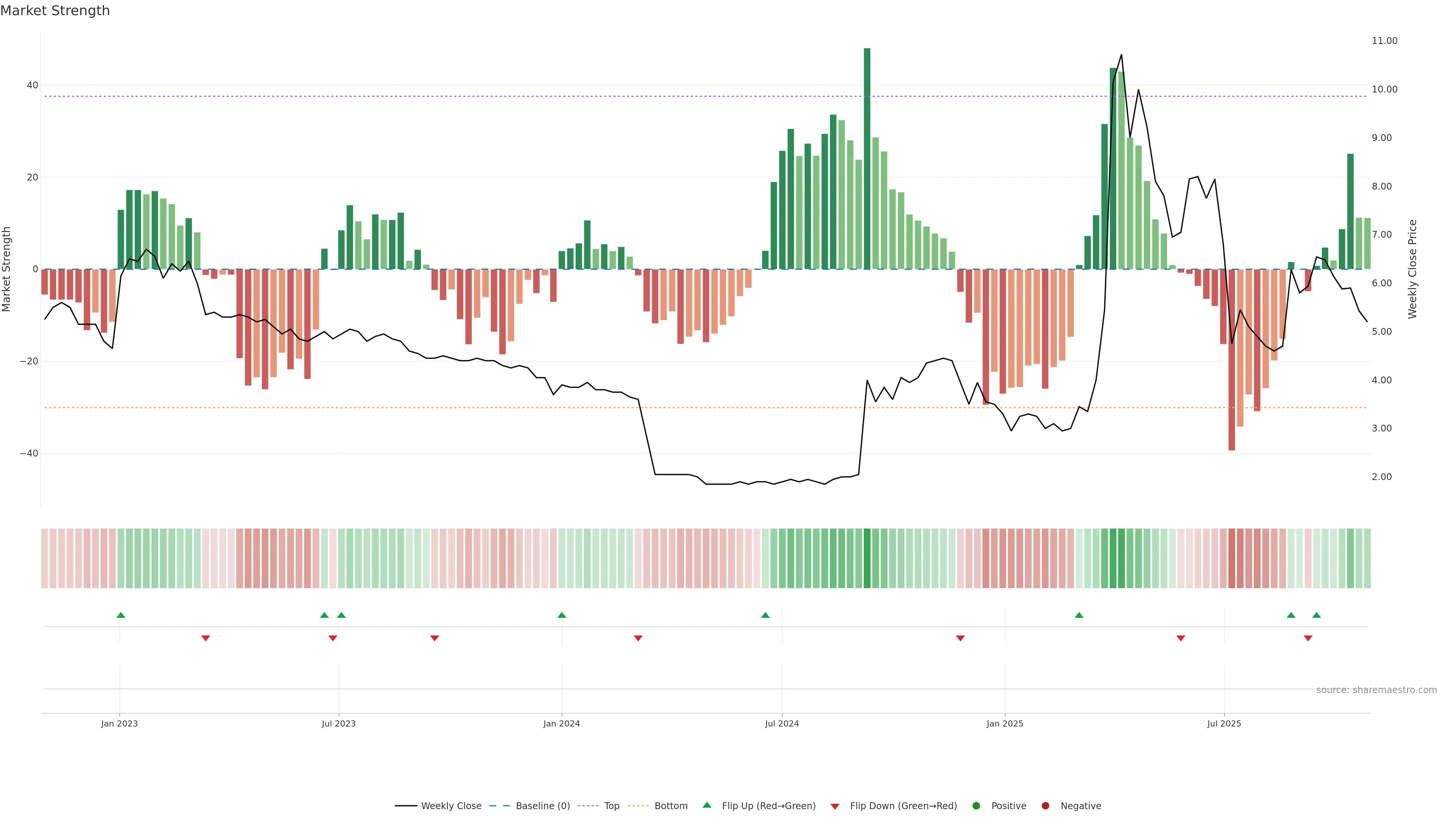The height and width of the screenshot is (819, 1456).
Task: Click the Jul 2024 x-axis label
Action: (x=782, y=723)
